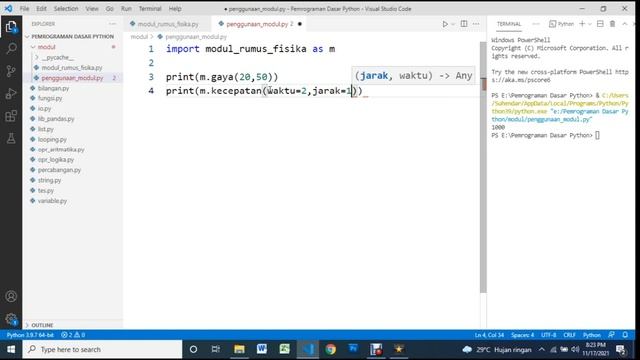Open terminal panel ellipsis menu

click(x=536, y=24)
